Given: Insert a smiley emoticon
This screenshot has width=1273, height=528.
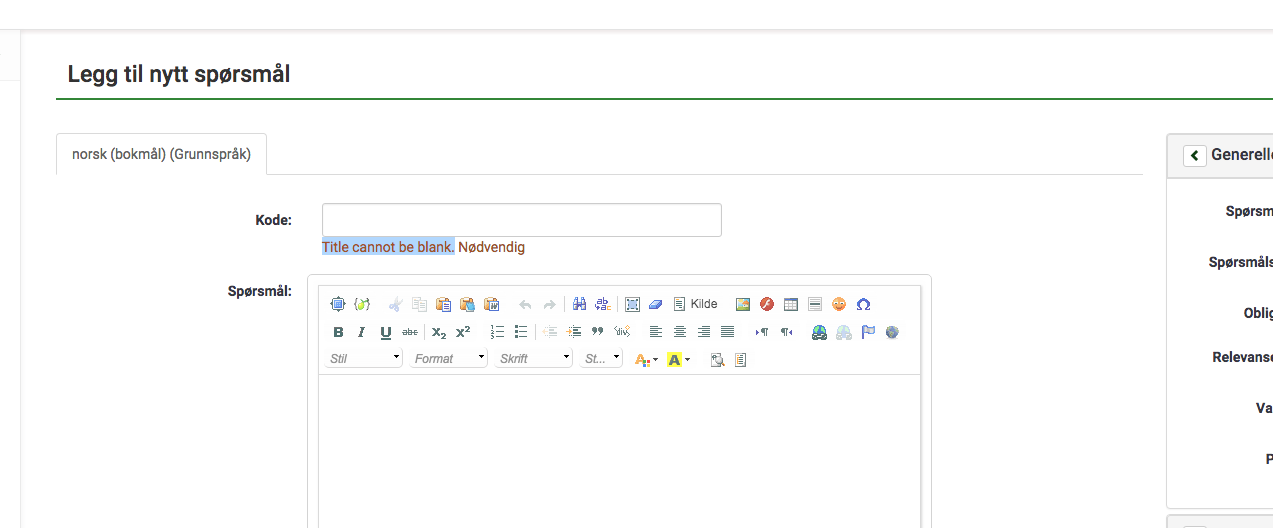Looking at the screenshot, I should (x=839, y=304).
